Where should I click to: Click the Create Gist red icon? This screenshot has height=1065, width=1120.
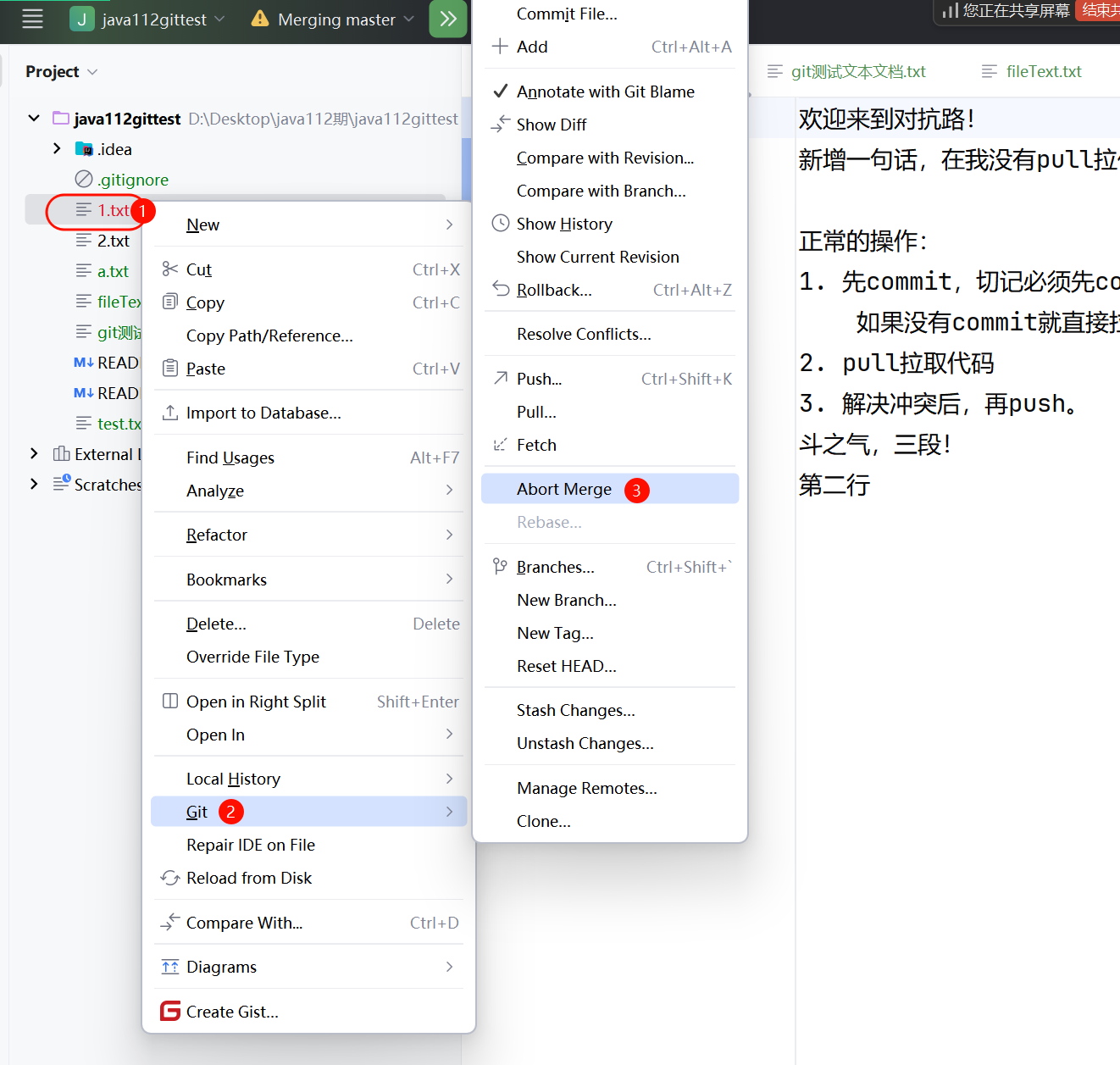tap(170, 1011)
